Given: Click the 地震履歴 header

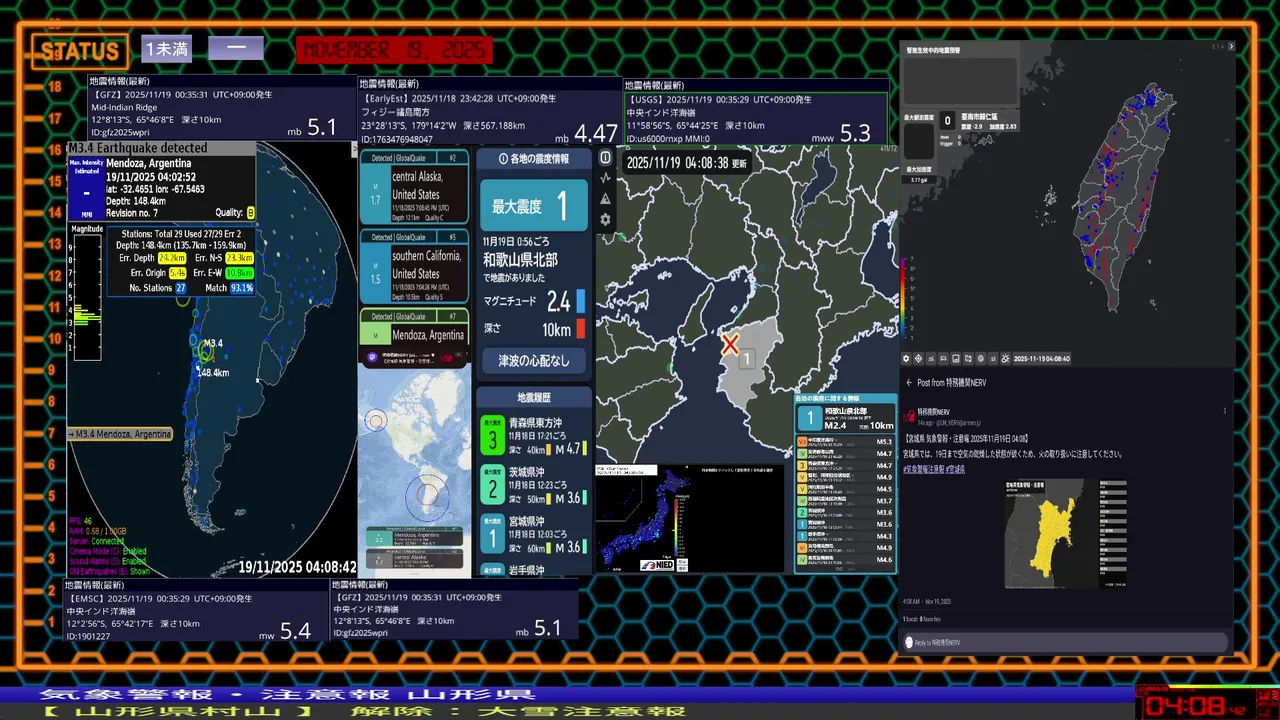Looking at the screenshot, I should point(533,397).
